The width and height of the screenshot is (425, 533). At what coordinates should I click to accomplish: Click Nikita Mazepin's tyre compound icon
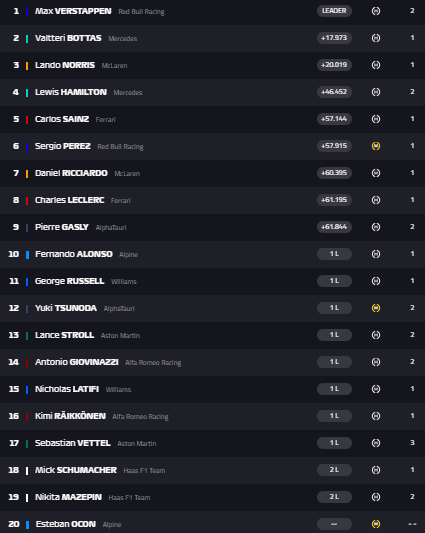pyautogui.click(x=376, y=497)
